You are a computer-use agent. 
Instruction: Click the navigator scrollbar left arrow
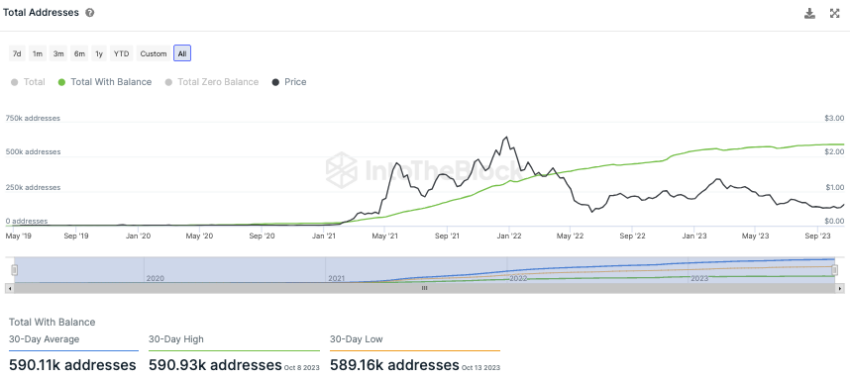(9, 288)
